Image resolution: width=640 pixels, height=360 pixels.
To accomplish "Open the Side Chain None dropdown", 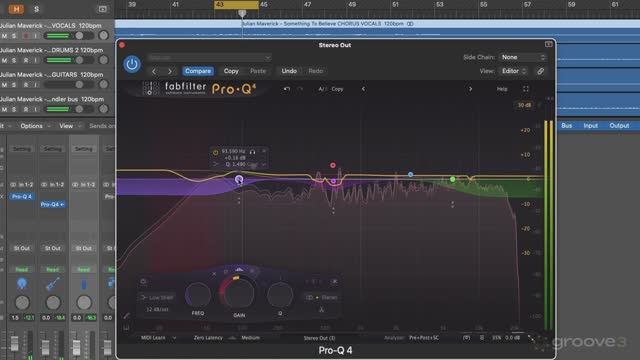I will click(523, 58).
